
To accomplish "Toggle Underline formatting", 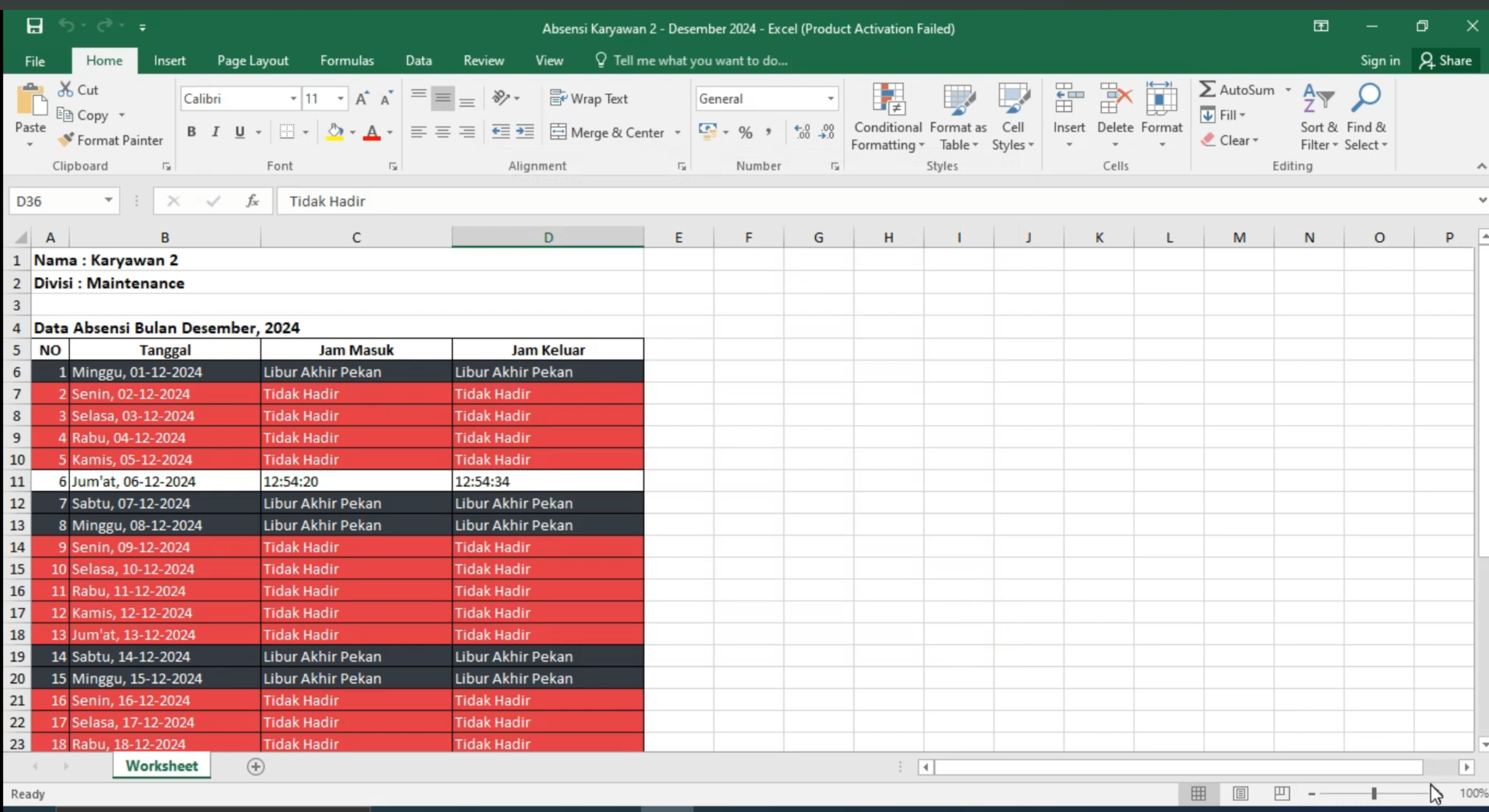I will pyautogui.click(x=240, y=132).
